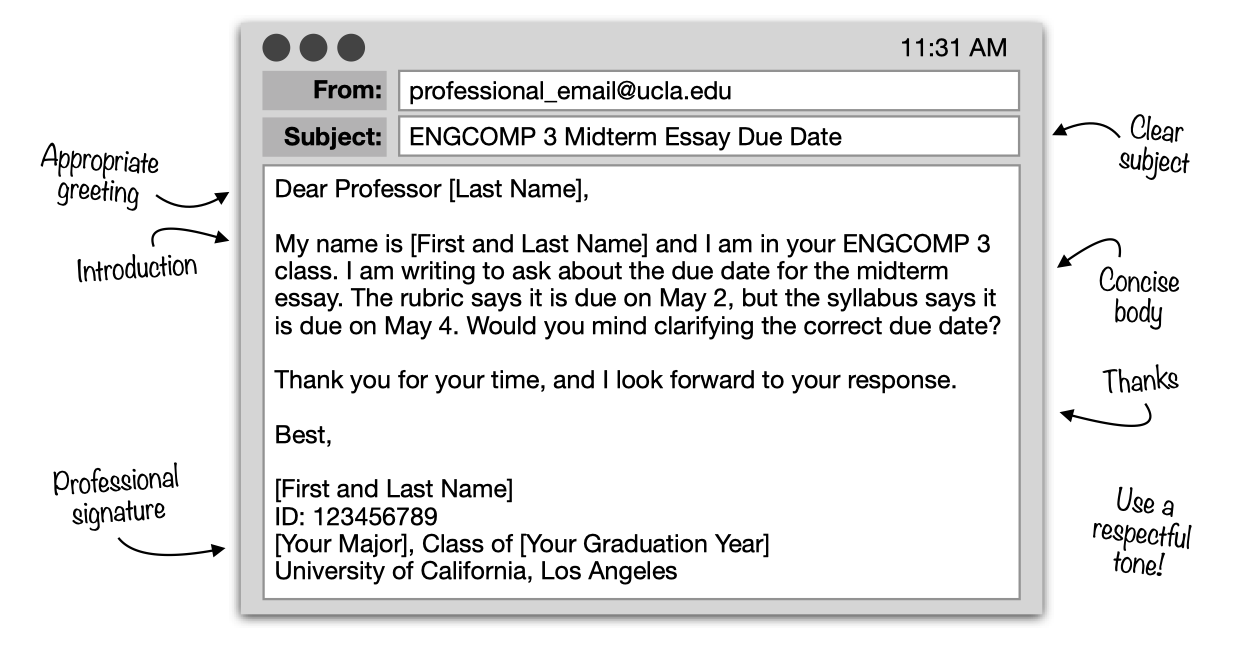
Task: Click the Professional signature annotation
Action: (x=116, y=495)
